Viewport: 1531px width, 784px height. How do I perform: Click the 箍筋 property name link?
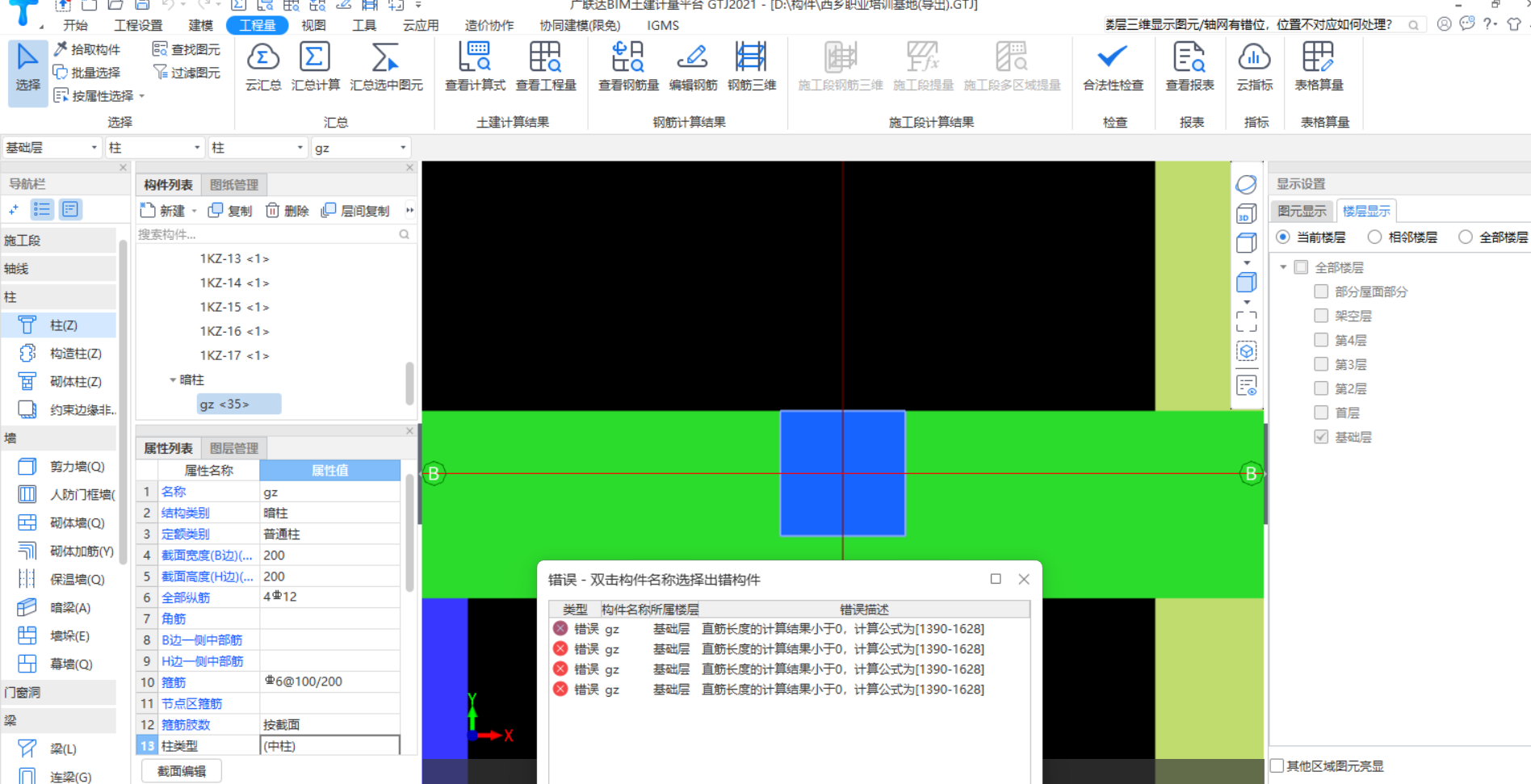(x=174, y=682)
